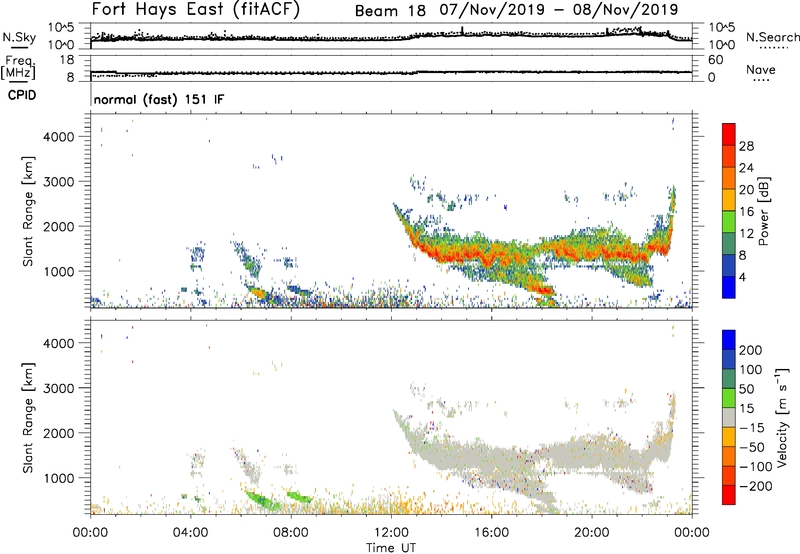Click the '08:00' time axis label
800x554 pixels.
[x=291, y=533]
